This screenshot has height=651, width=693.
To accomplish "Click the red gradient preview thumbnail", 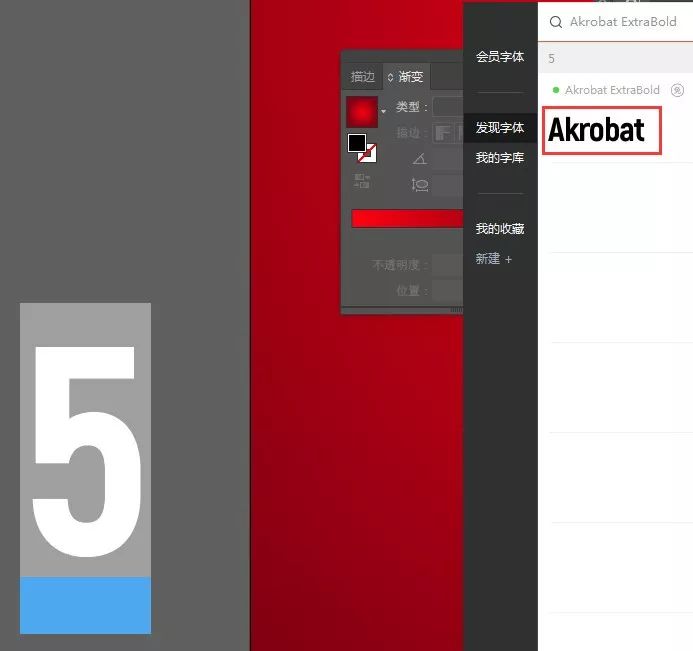I will click(361, 111).
